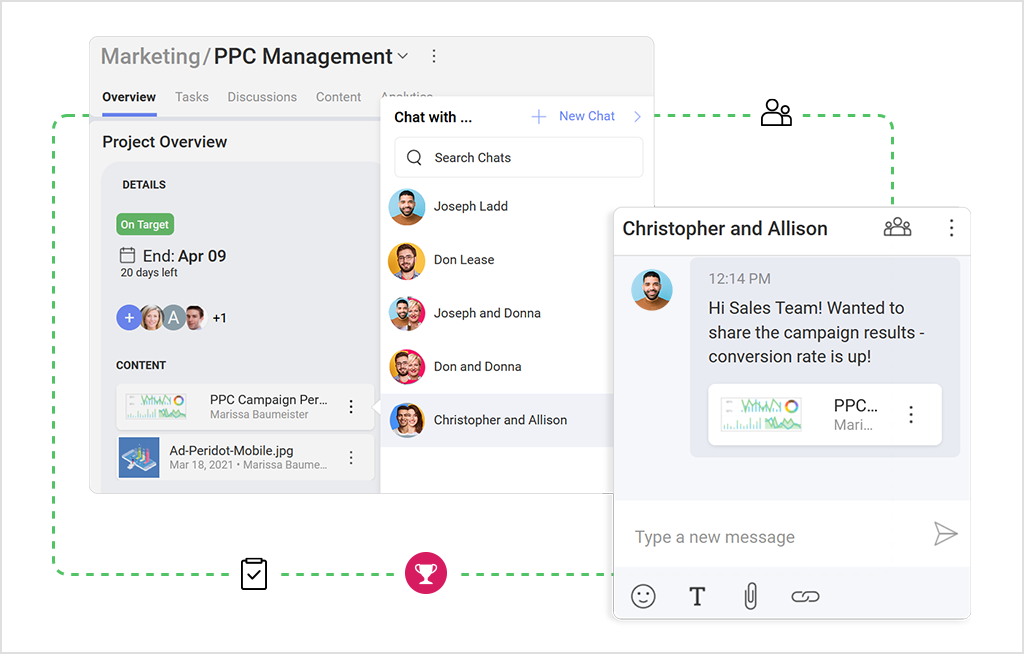This screenshot has width=1024, height=654.
Task: Expand the PPC Management project dropdown
Action: [403, 57]
